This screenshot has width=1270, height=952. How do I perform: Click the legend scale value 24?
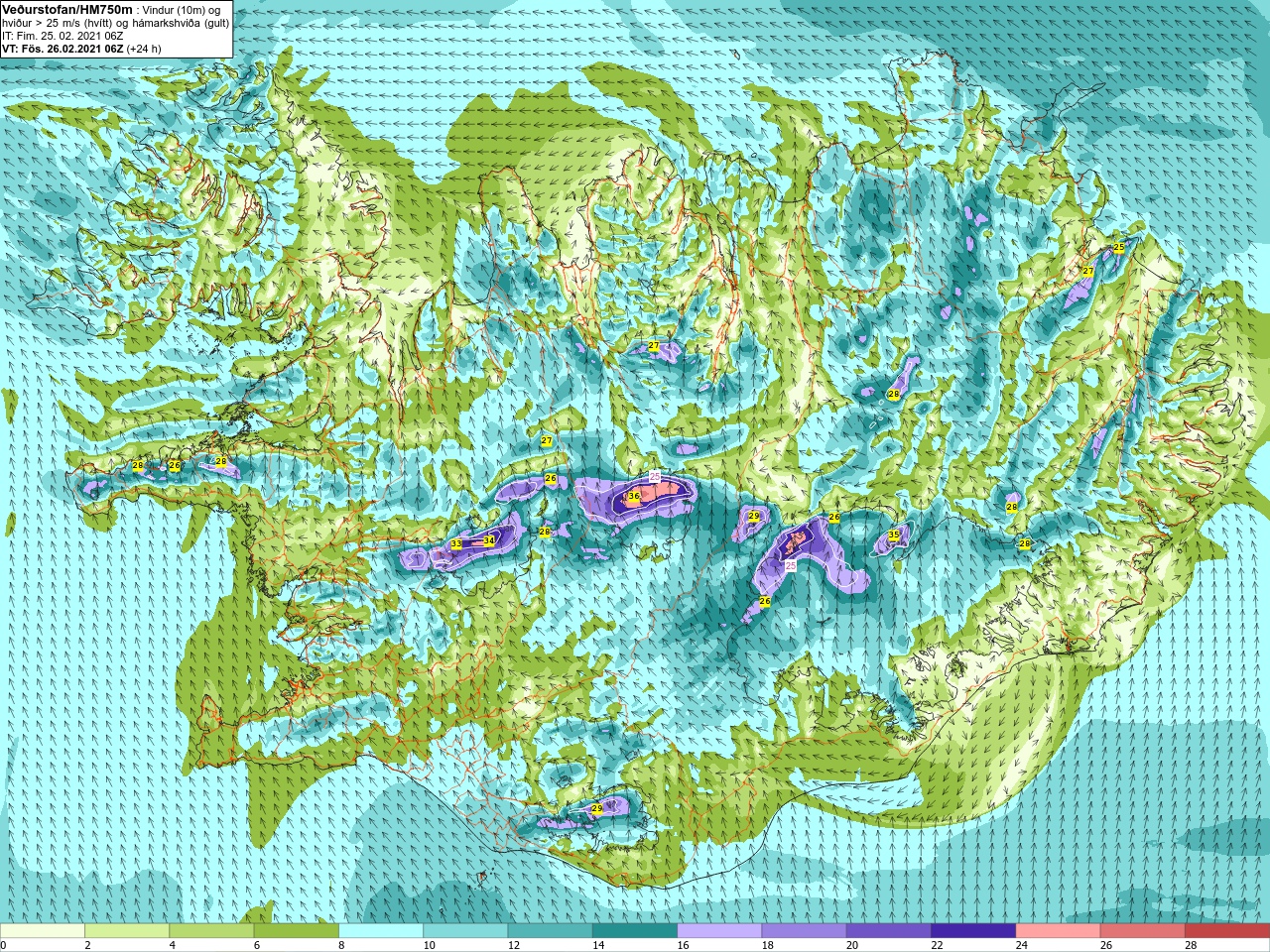1023,945
